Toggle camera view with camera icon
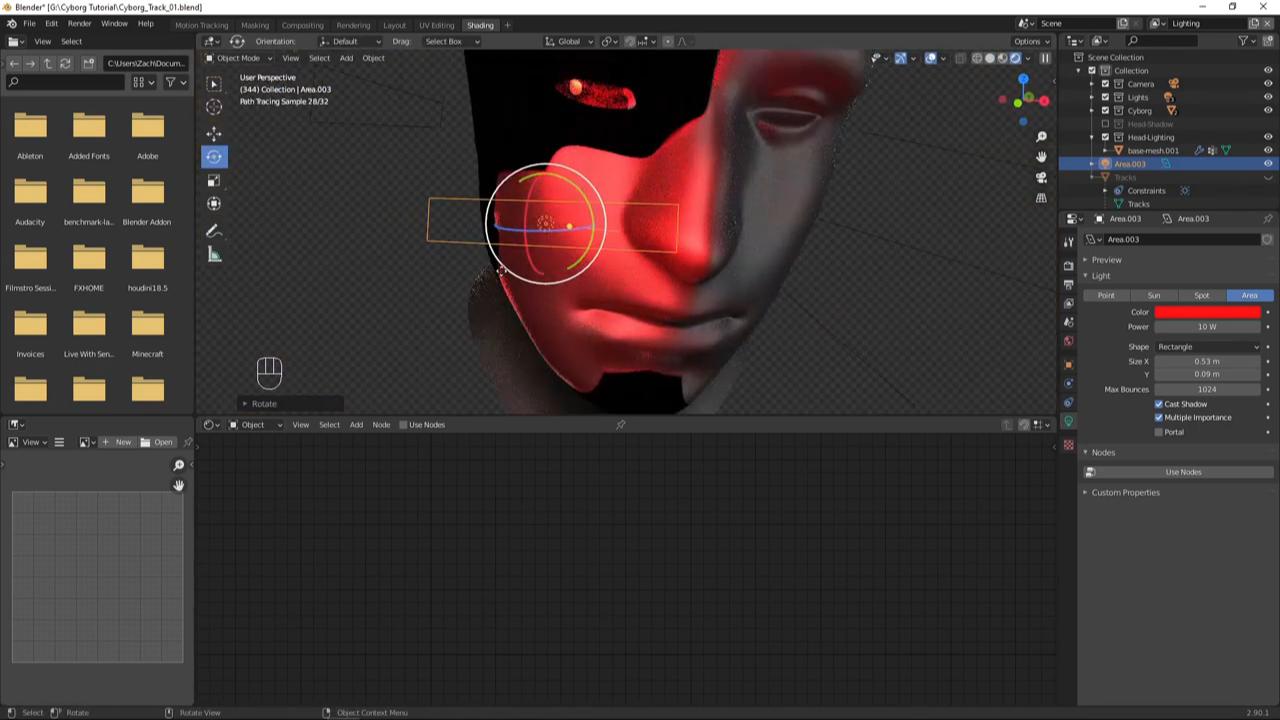Image resolution: width=1280 pixels, height=720 pixels. [x=1041, y=177]
